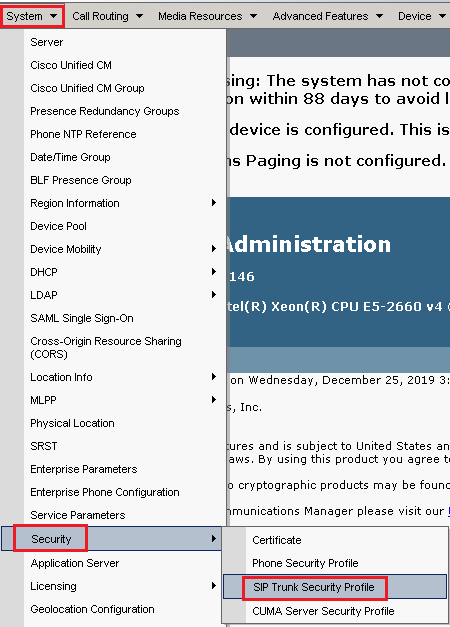The width and height of the screenshot is (450, 627).
Task: Click arrow next to Device Mobility
Action: [x=214, y=249]
